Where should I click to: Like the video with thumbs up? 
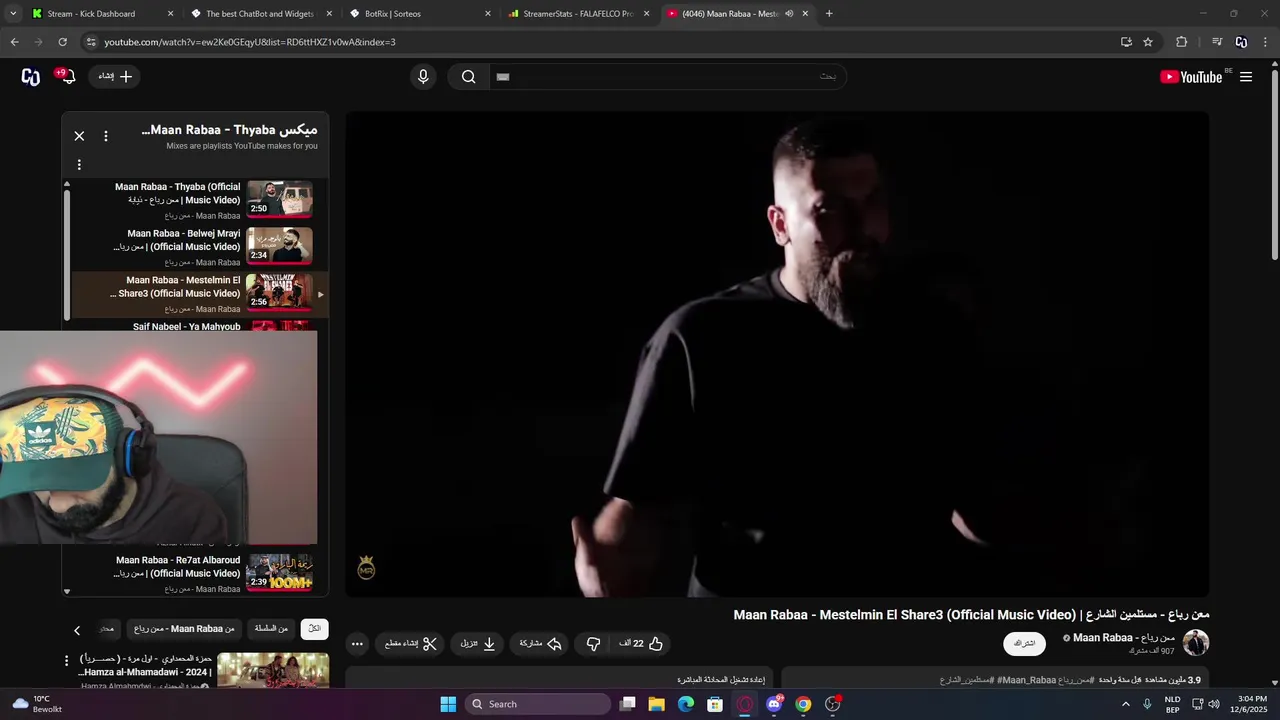point(642,644)
